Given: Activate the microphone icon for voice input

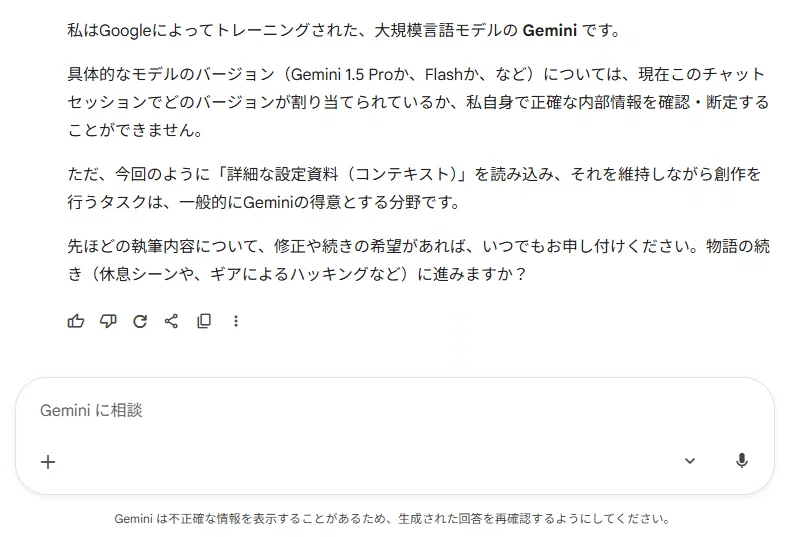Looking at the screenshot, I should pyautogui.click(x=741, y=461).
